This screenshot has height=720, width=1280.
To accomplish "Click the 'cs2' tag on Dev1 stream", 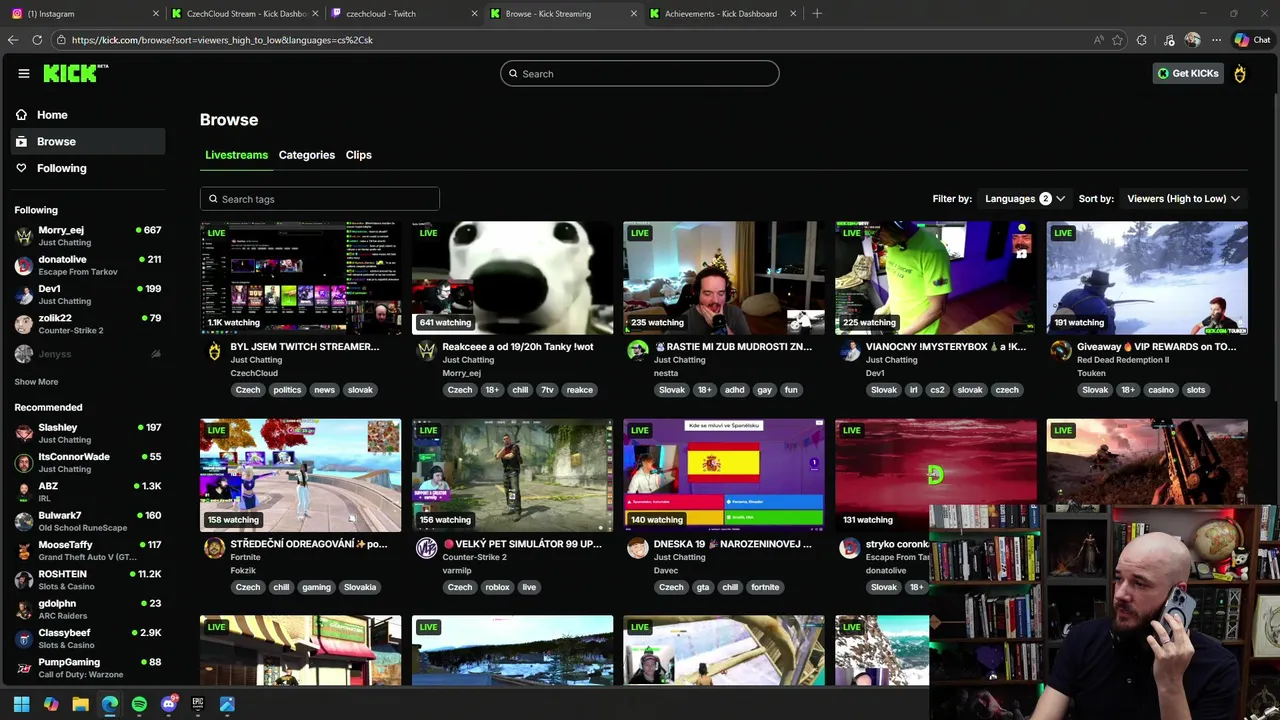I will (937, 390).
